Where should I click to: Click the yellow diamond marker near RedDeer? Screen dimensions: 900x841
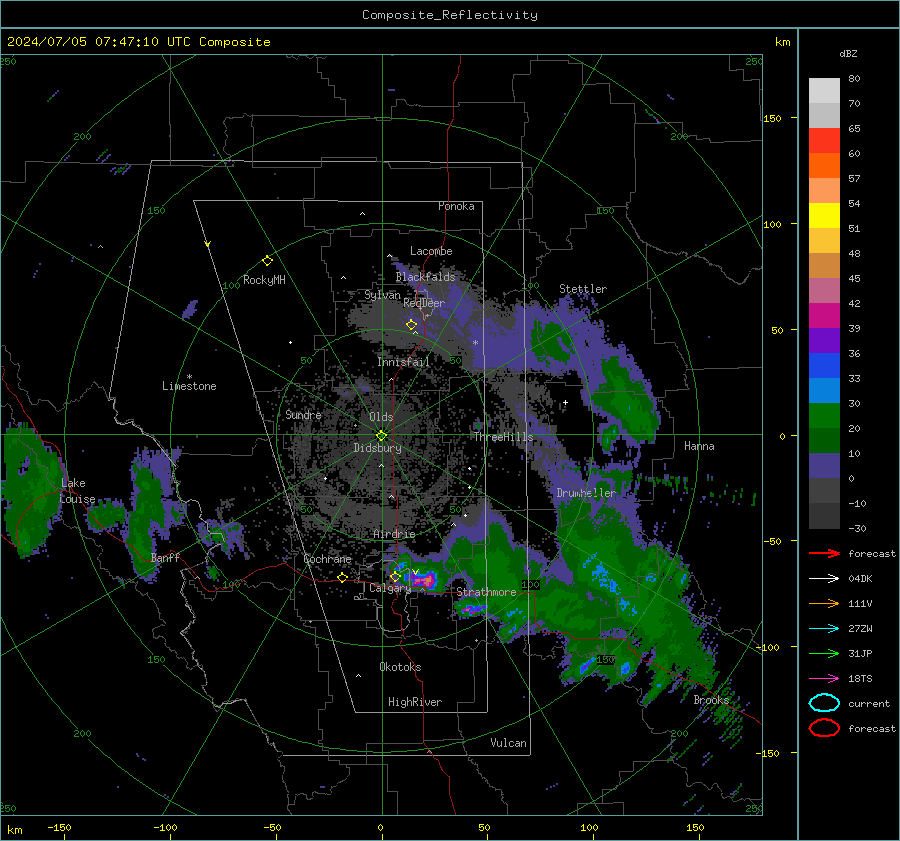point(411,325)
